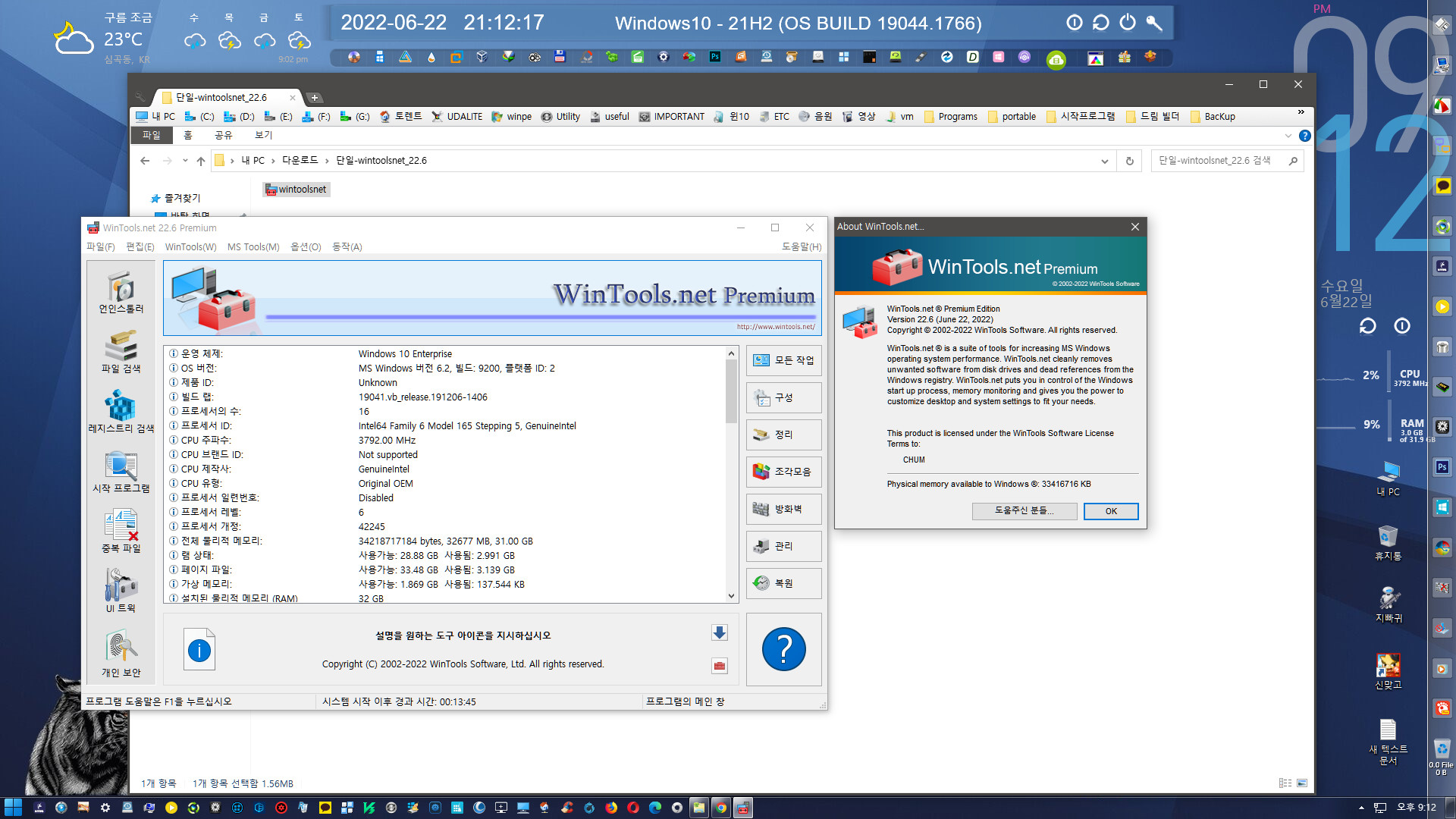Screen dimensions: 1456x819
Task: Open the MS Tools(M) menu
Action: (x=253, y=247)
